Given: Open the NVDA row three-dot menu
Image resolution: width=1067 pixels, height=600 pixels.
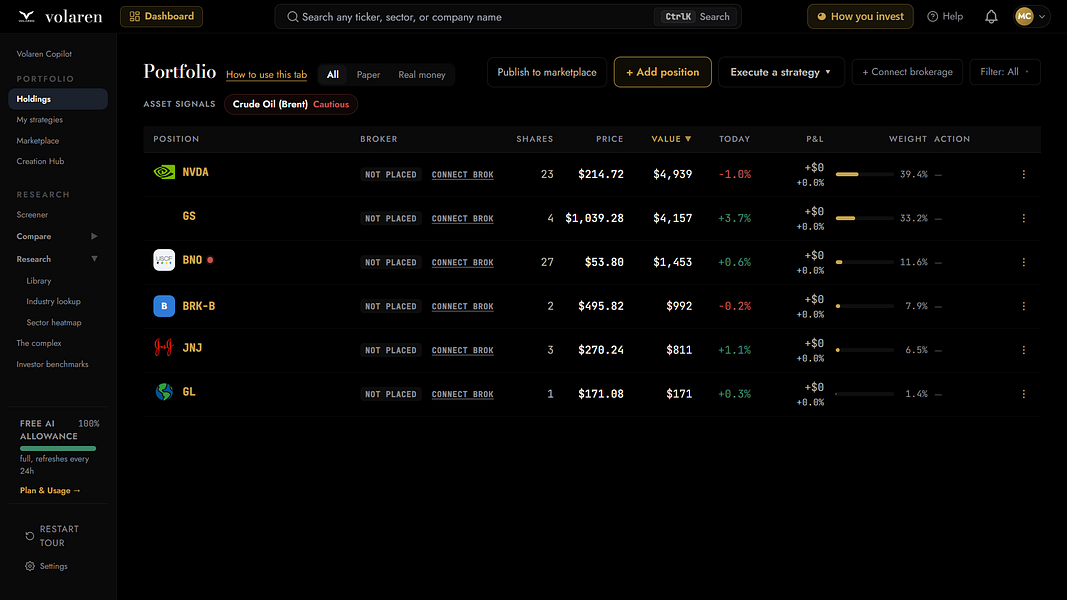Looking at the screenshot, I should [1023, 175].
